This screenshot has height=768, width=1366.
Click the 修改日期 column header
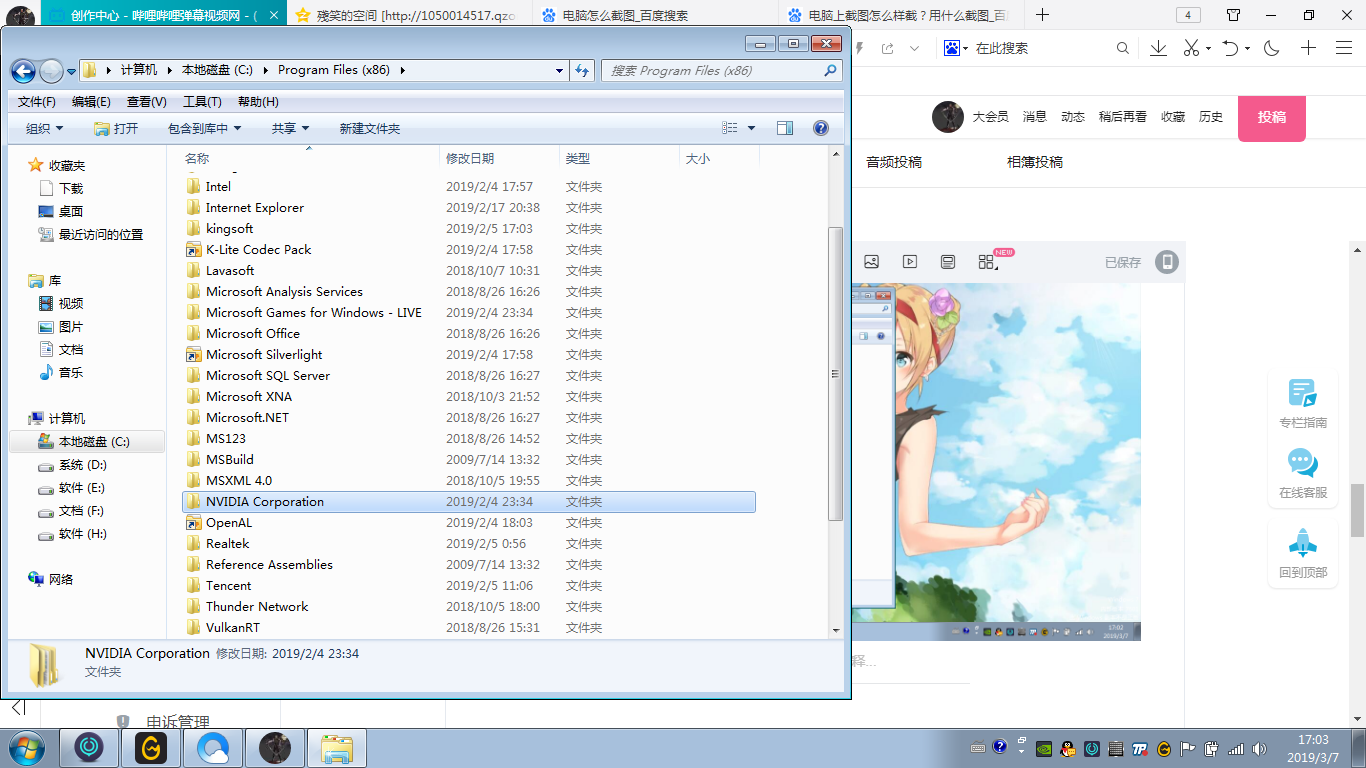pyautogui.click(x=499, y=158)
